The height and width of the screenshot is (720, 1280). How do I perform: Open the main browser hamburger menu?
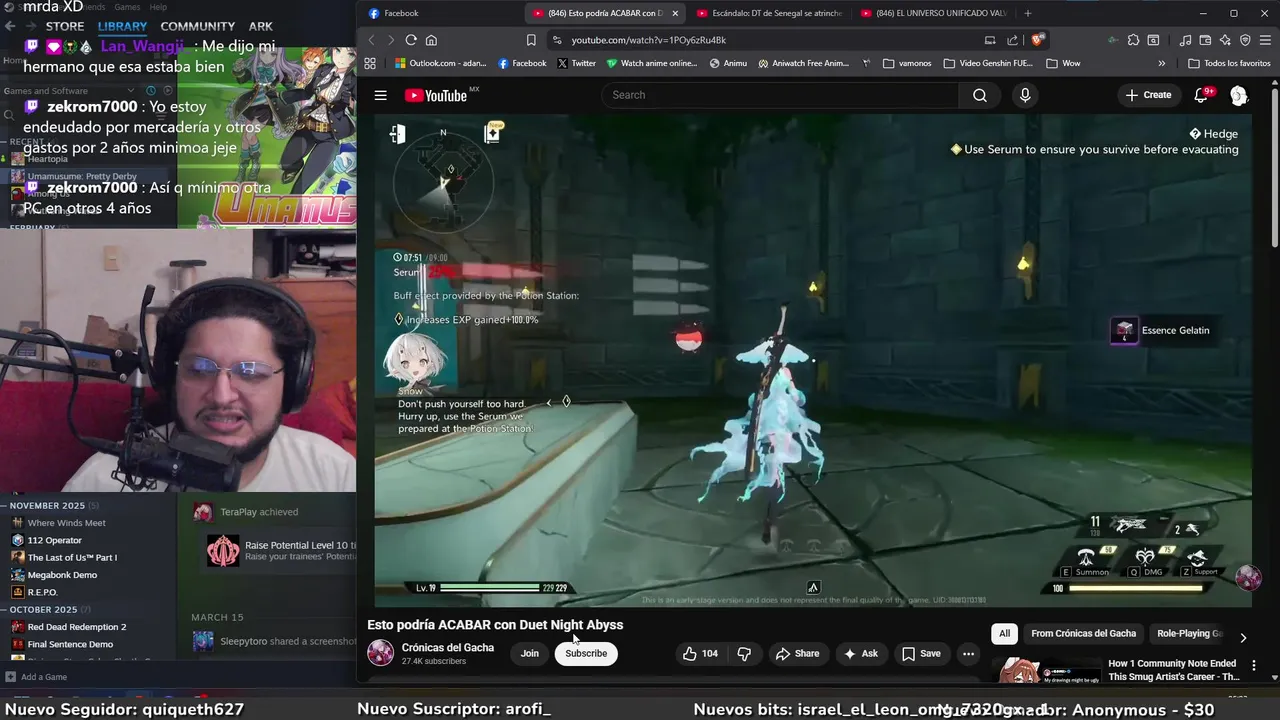pos(1264,40)
